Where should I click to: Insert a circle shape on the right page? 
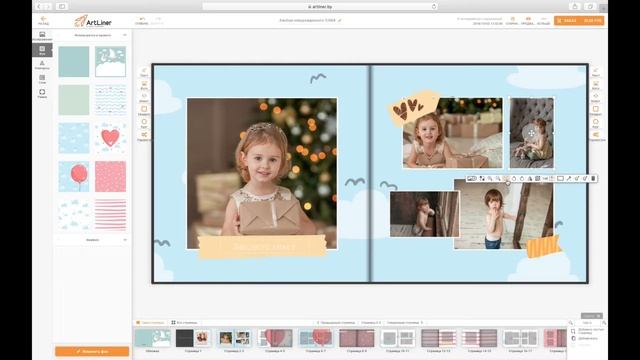pos(596,123)
